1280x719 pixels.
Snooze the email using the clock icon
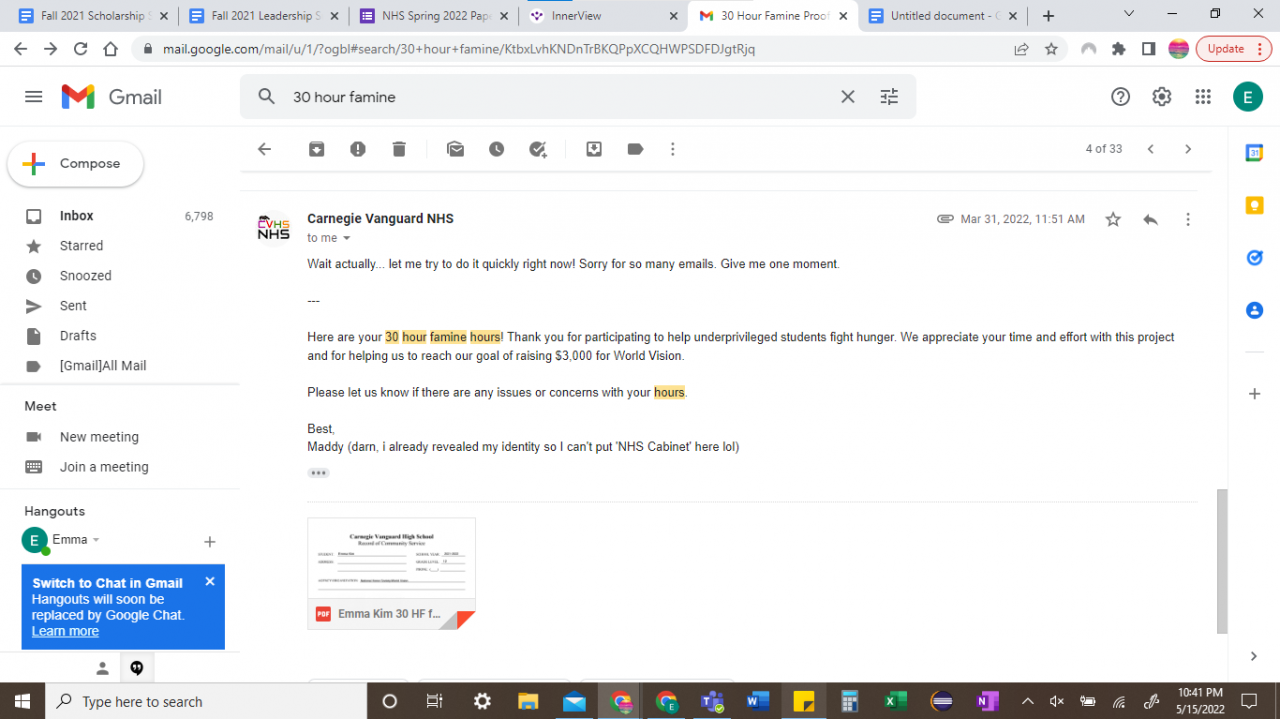(497, 149)
